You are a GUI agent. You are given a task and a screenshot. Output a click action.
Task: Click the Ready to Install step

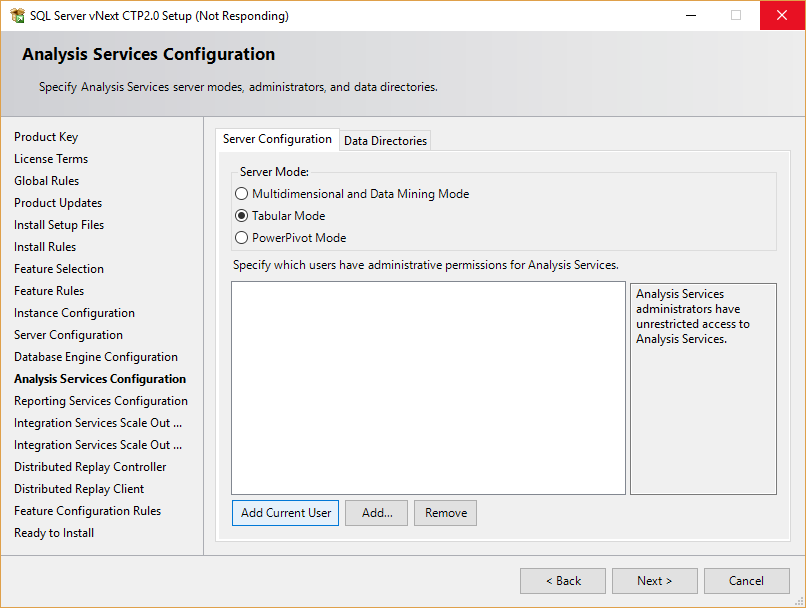54,533
